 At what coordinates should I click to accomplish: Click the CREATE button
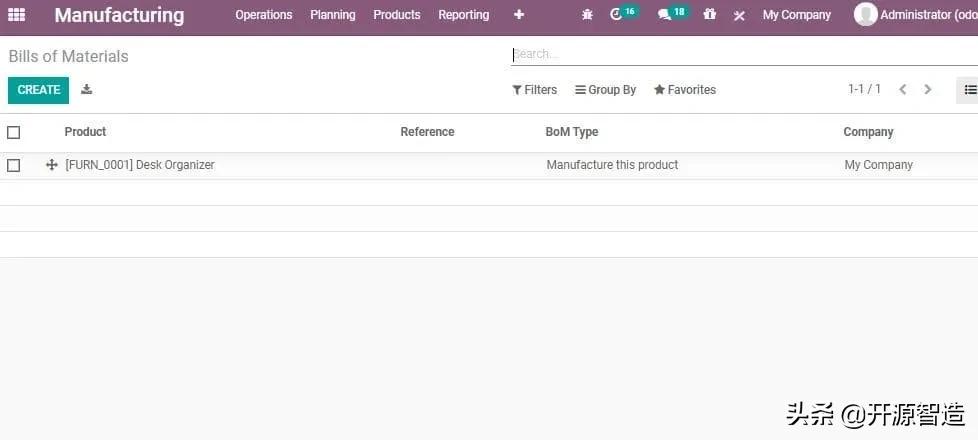[x=39, y=90]
